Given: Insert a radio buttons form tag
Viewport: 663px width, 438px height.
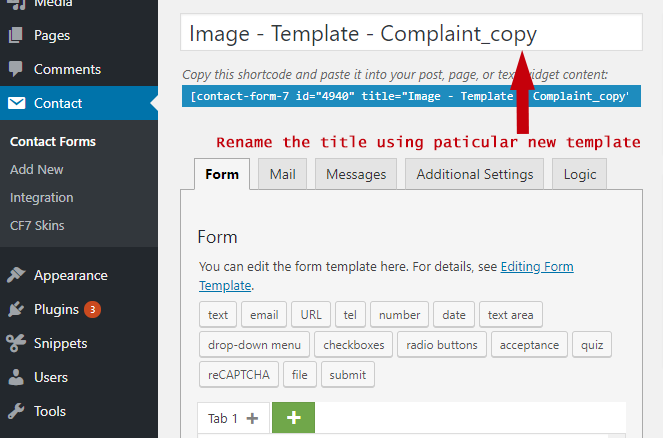Looking at the screenshot, I should click(442, 345).
